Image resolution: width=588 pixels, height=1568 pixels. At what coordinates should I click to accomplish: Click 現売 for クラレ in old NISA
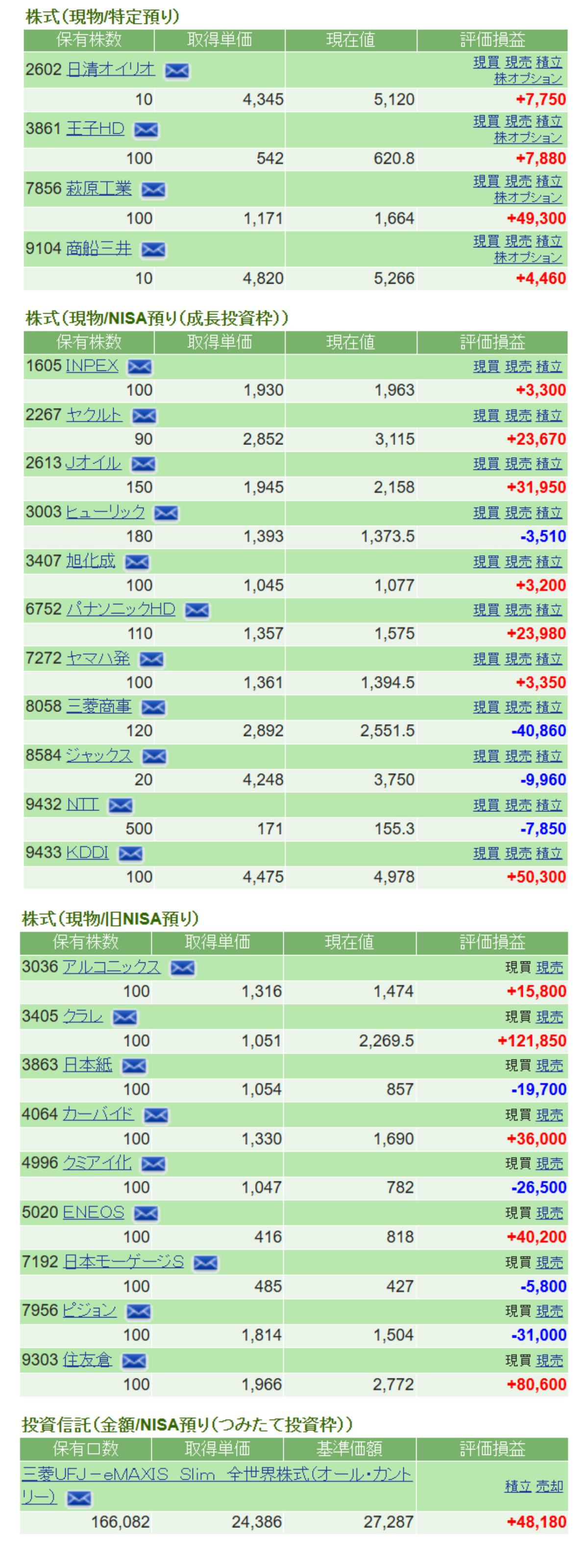[549, 1017]
